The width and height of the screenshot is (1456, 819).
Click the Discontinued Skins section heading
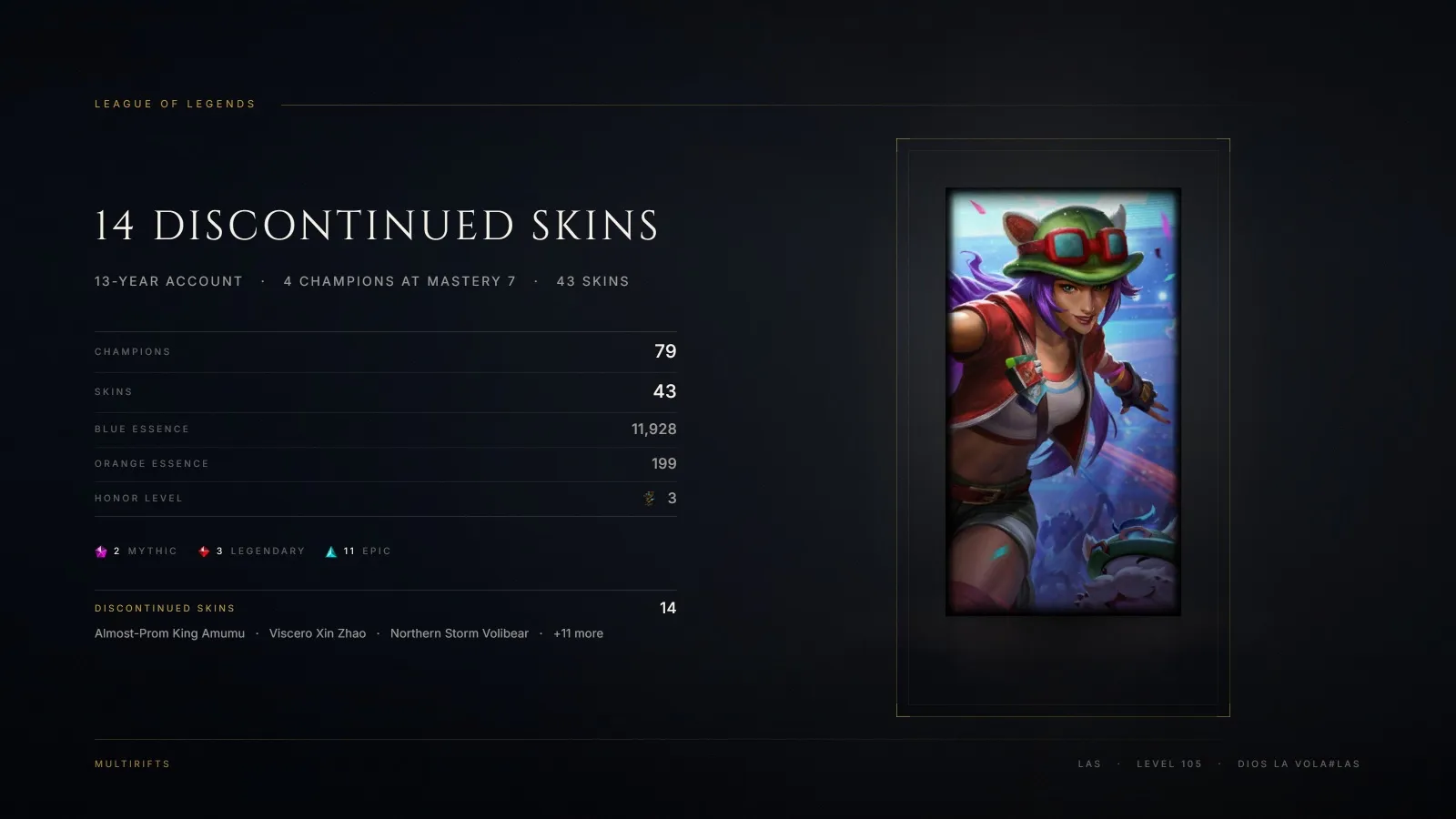tap(165, 608)
